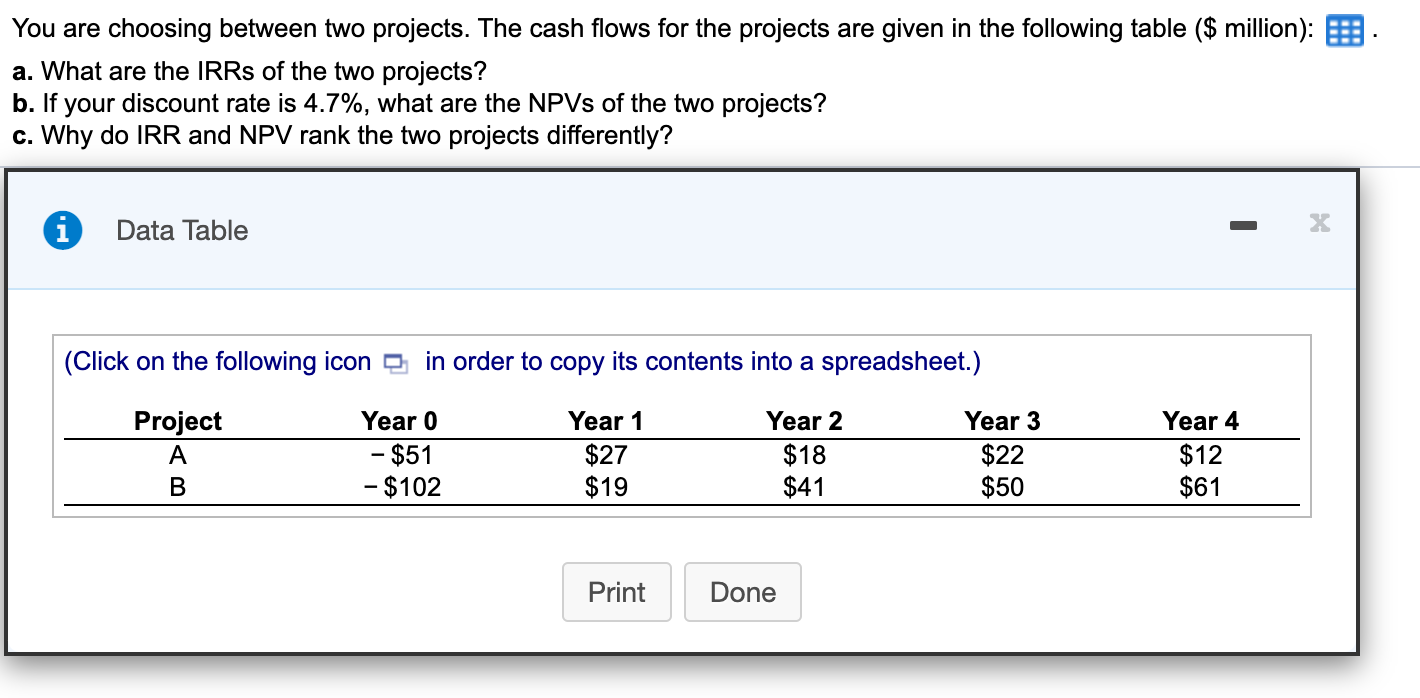This screenshot has width=1420, height=698.
Task: Select the Year 2 column heading
Action: [x=803, y=421]
